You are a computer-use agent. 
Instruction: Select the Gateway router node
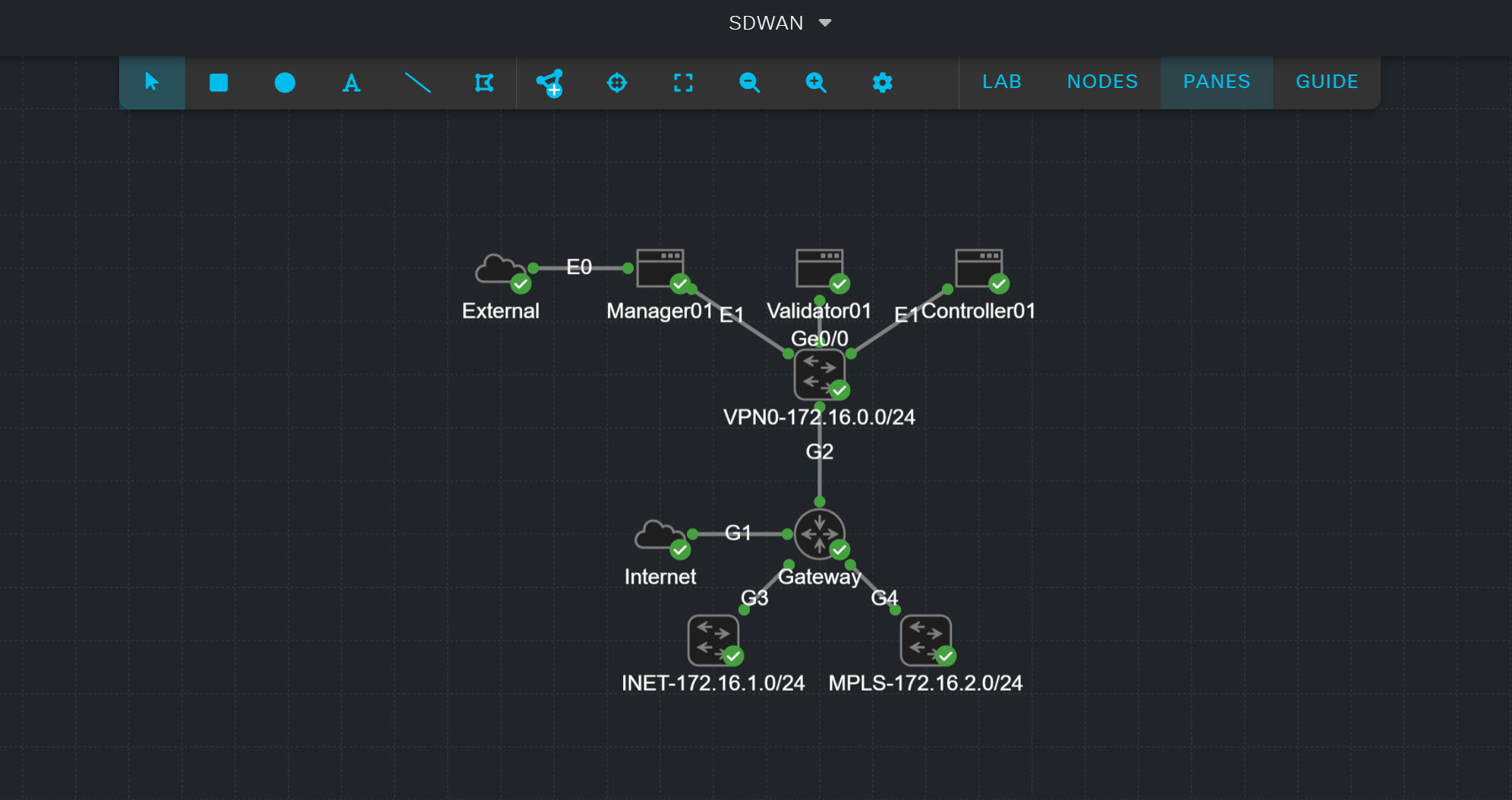[x=820, y=534]
